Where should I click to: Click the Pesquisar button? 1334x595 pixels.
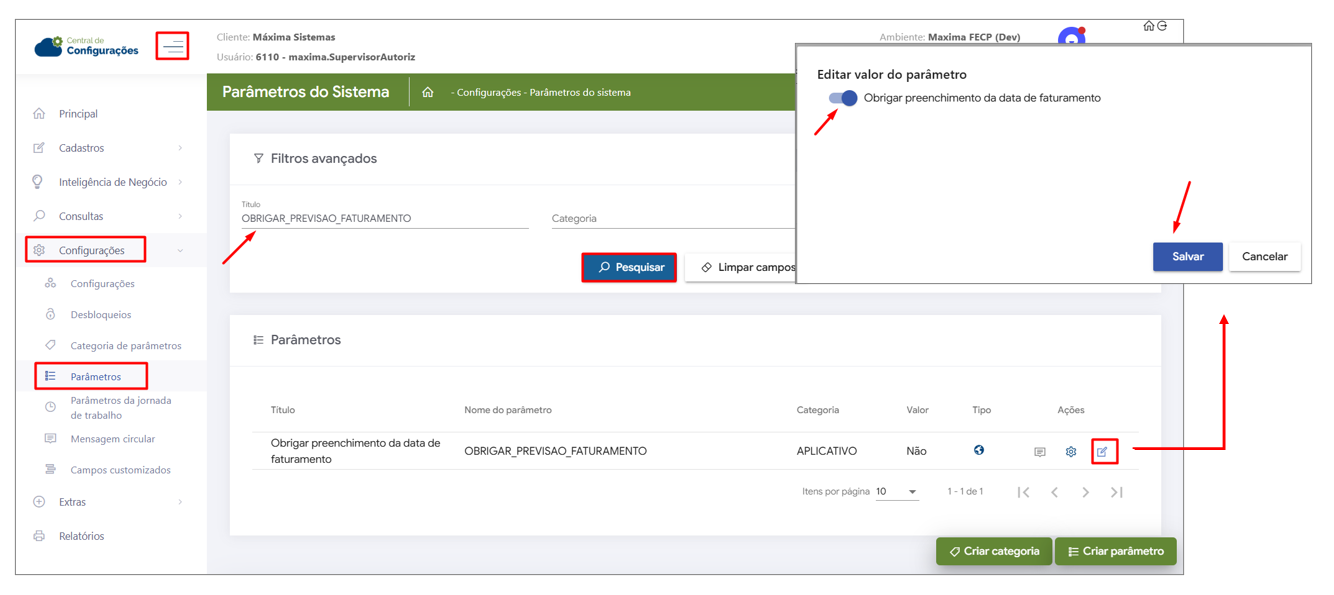(x=630, y=268)
